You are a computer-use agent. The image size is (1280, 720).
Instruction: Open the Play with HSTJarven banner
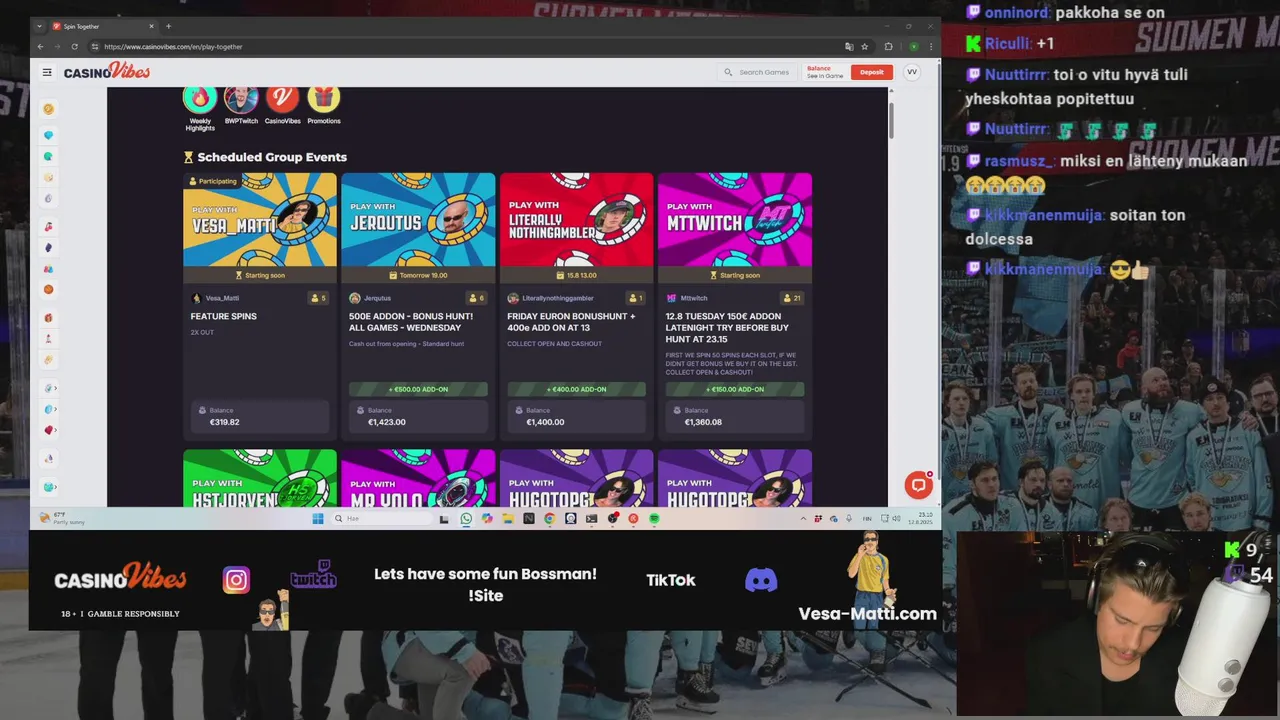tap(260, 478)
